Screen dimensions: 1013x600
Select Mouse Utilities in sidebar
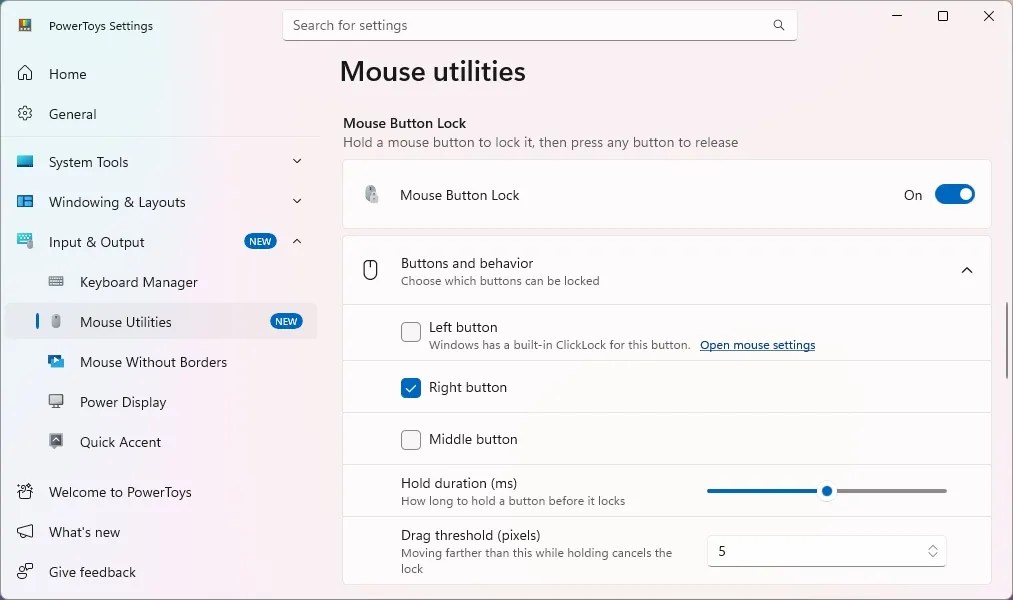pos(160,322)
